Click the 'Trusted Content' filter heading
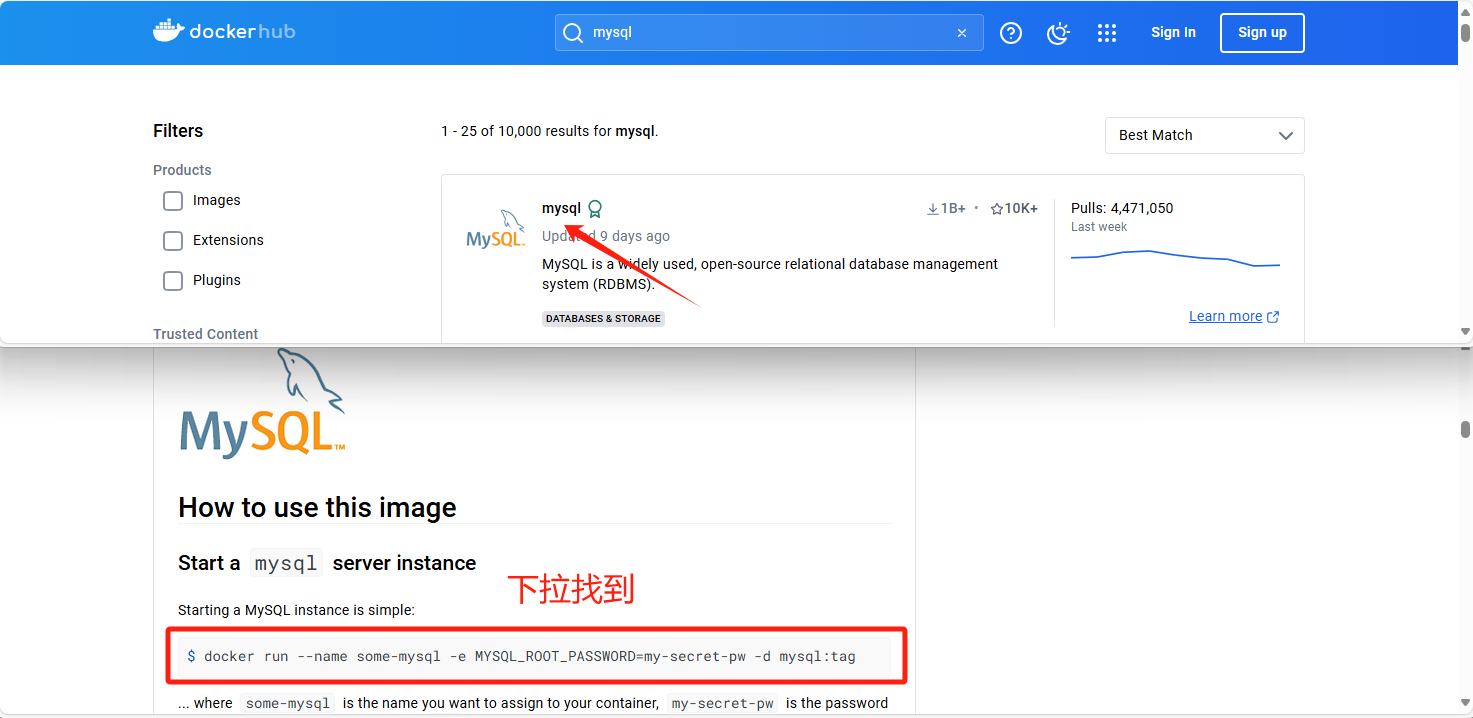Image resolution: width=1473 pixels, height=718 pixels. [205, 334]
